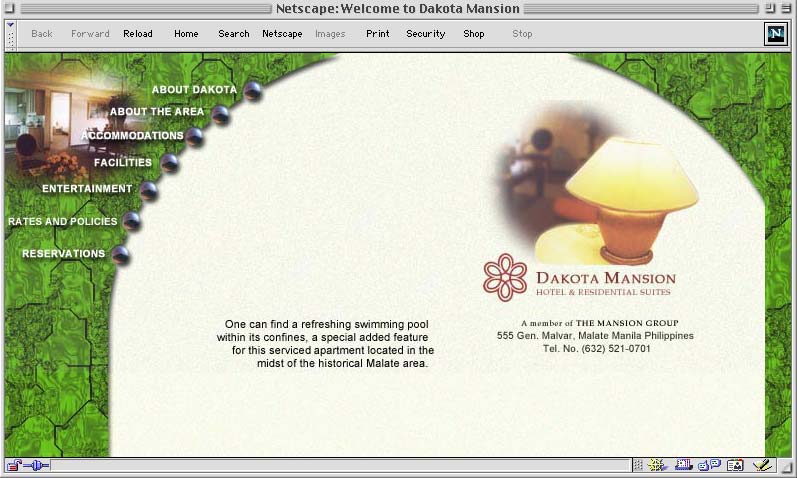Click the Netscape N logo icon

[x=776, y=34]
